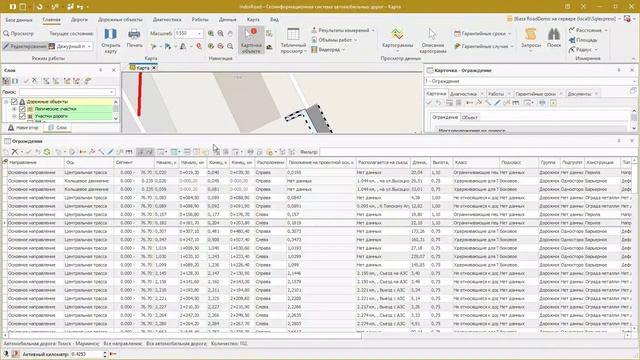
Task: Open the 1 - Ограждения card dropdown
Action: (x=633, y=81)
